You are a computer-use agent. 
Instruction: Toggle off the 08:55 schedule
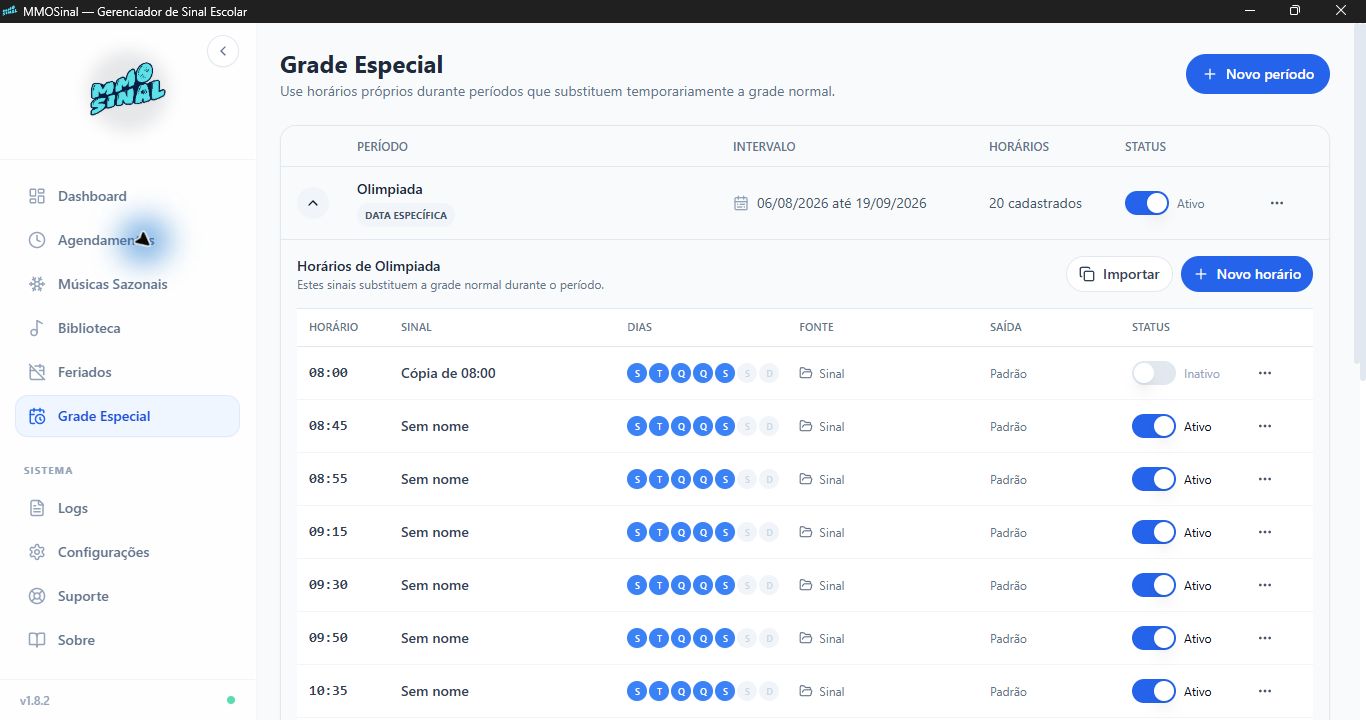1154,479
